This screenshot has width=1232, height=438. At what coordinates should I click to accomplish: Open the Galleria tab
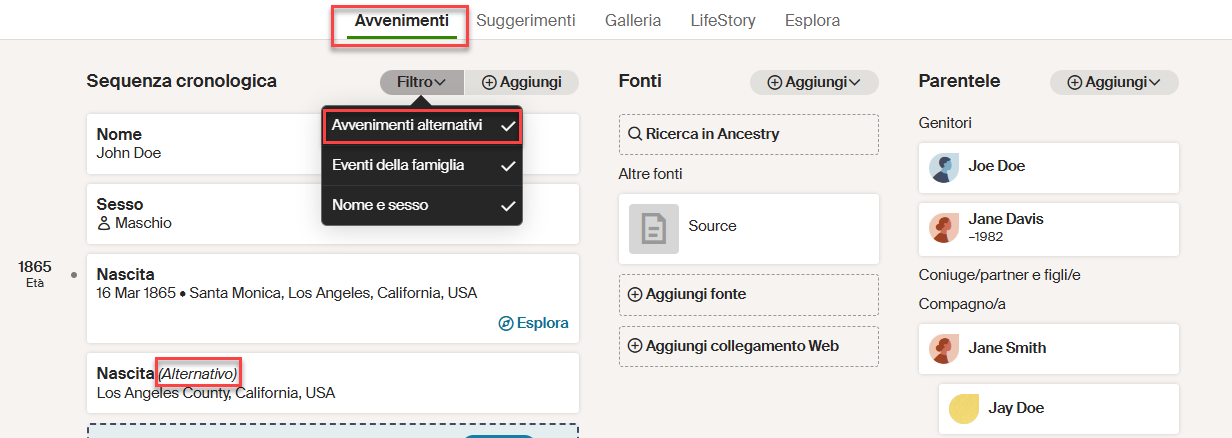(x=632, y=20)
